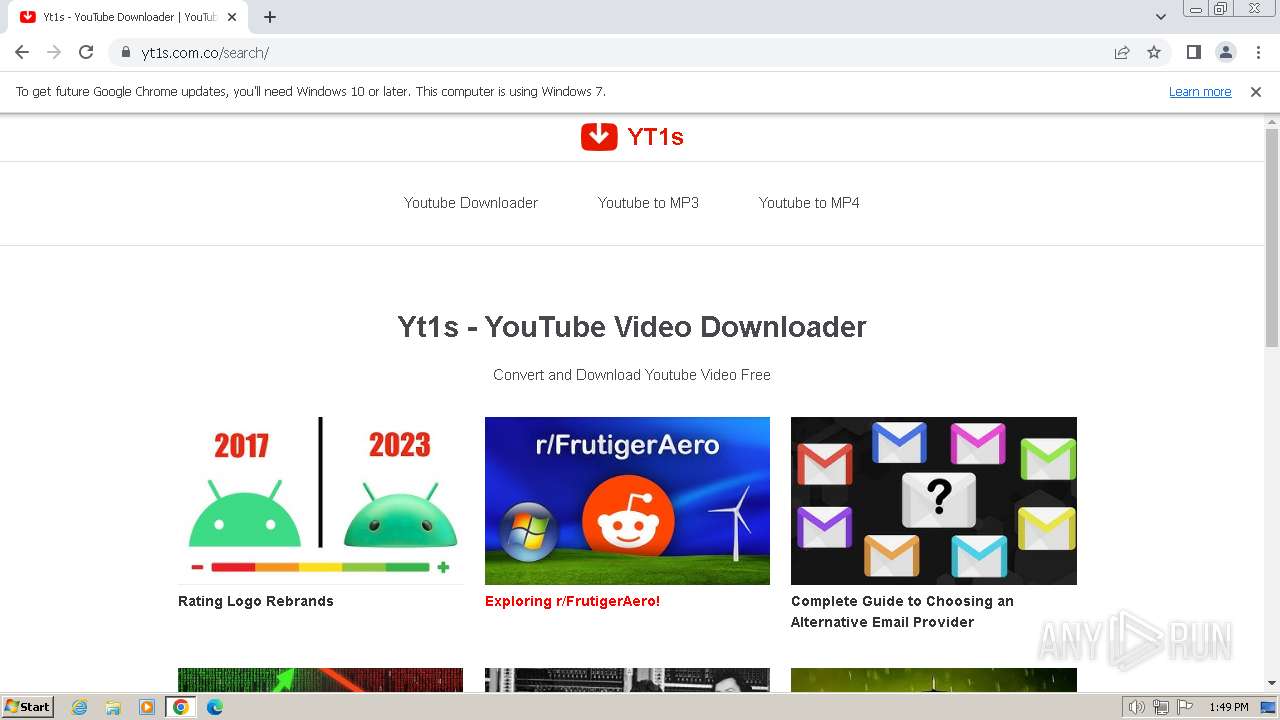Click the Chrome taskbar icon
1280x720 pixels.
[x=180, y=707]
